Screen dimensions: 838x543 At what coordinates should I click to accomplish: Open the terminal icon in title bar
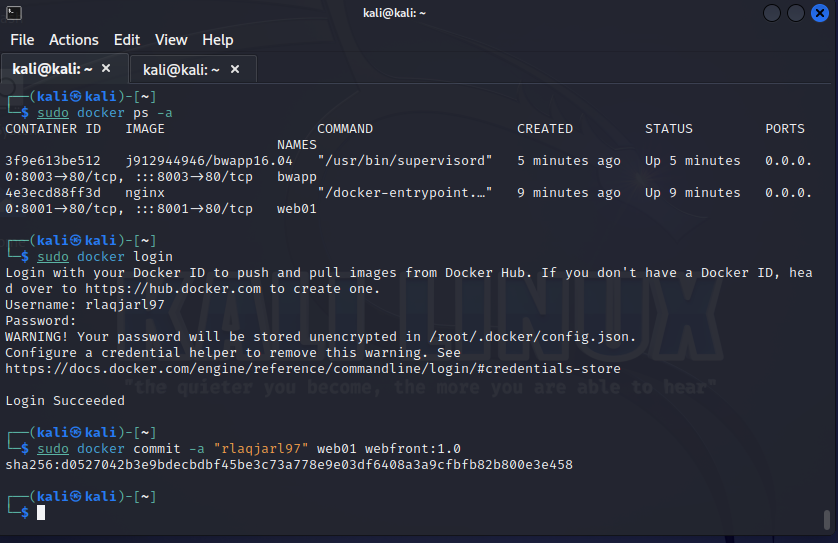tap(14, 13)
